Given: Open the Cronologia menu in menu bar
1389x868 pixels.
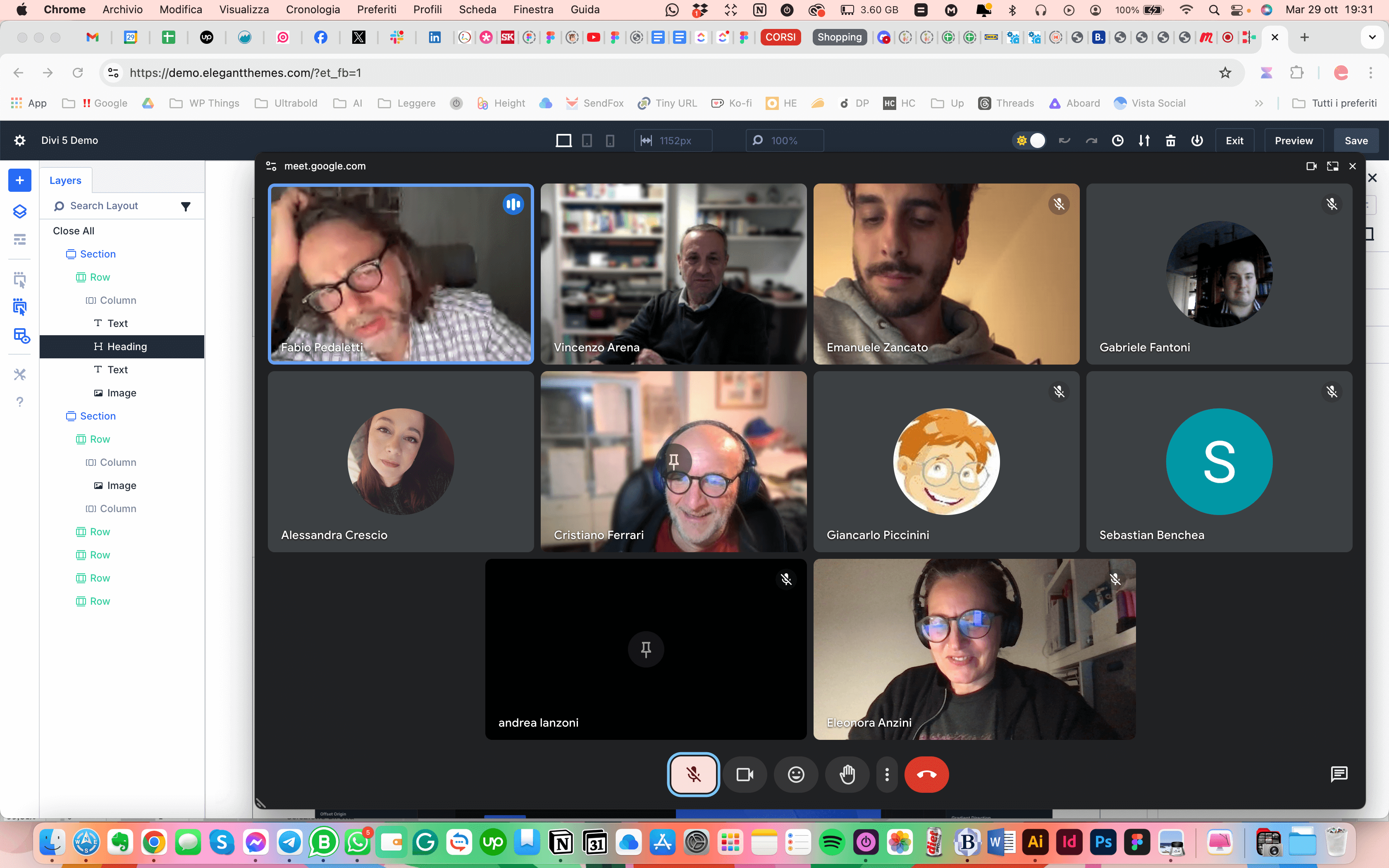Looking at the screenshot, I should click(x=313, y=9).
